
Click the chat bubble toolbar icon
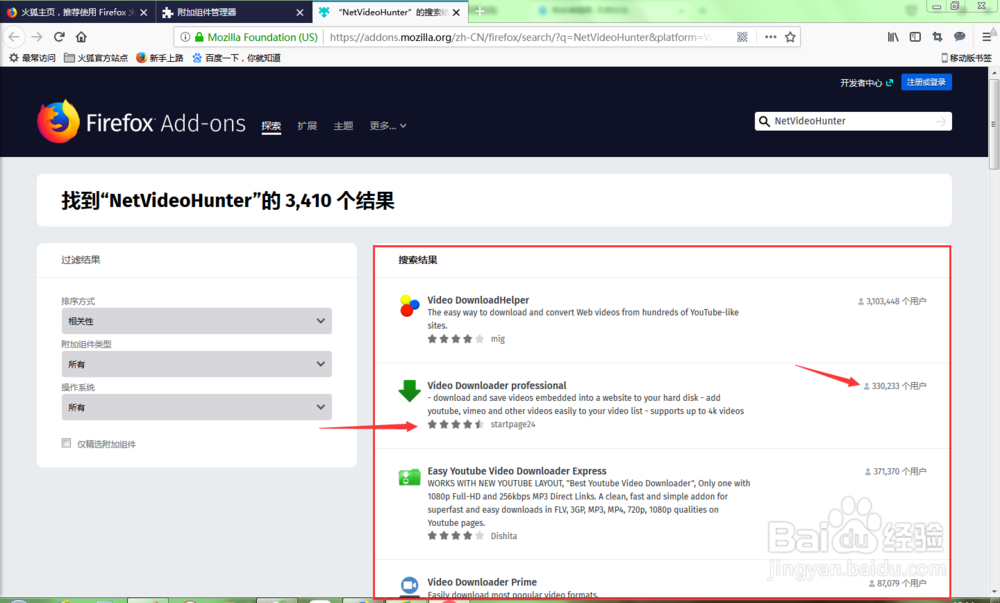click(x=959, y=37)
